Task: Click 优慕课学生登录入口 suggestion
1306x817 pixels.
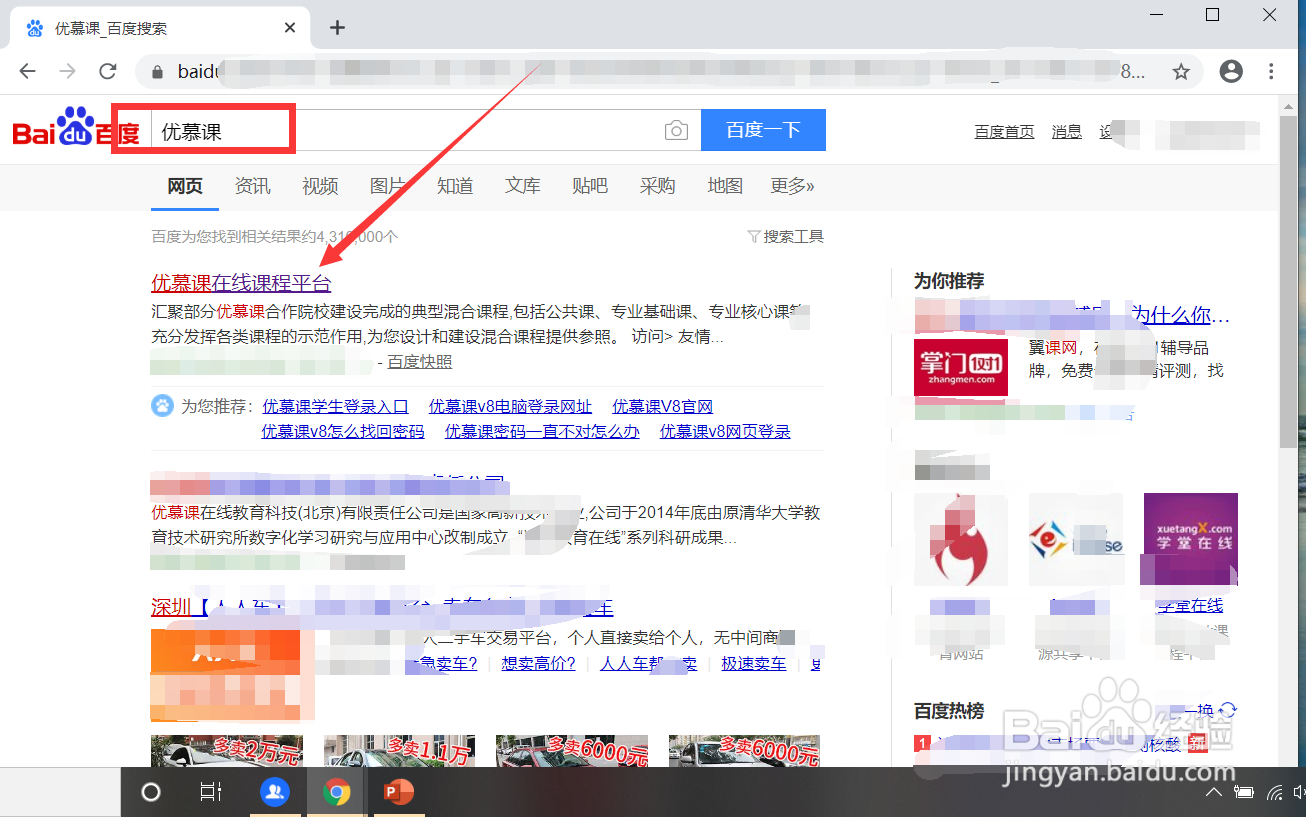Action: point(335,407)
